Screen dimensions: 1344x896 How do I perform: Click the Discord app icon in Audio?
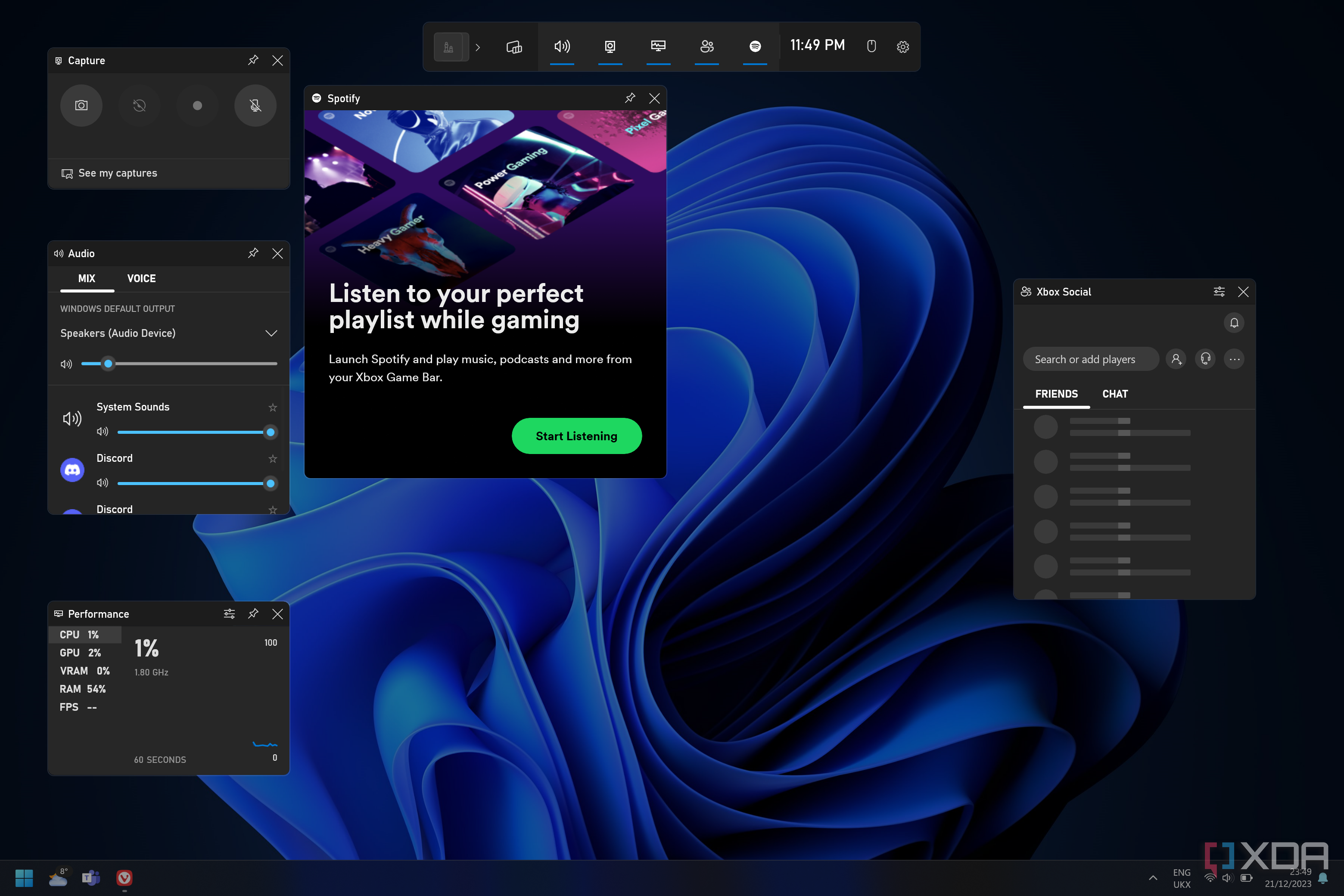72,470
